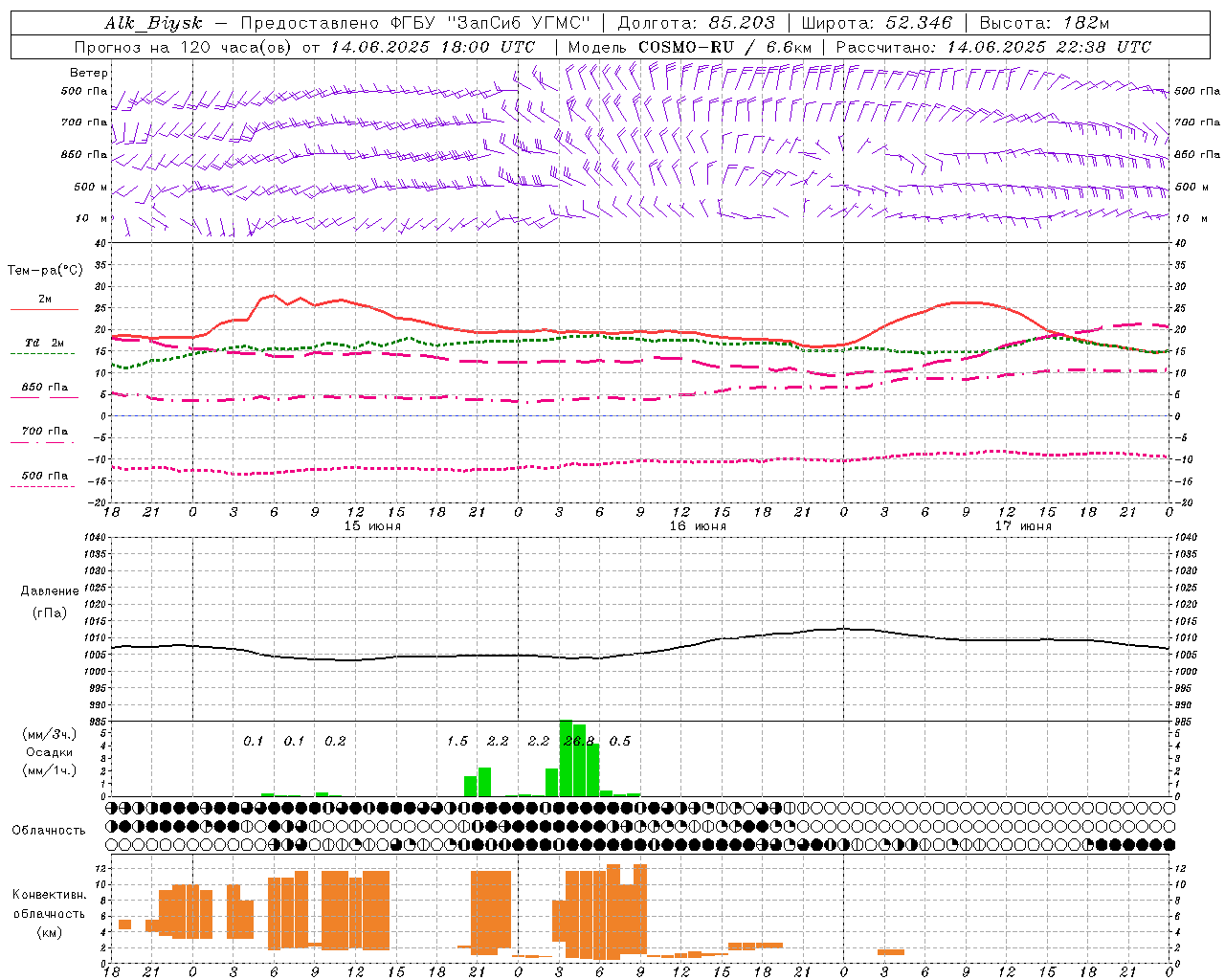1225x980 pixels.
Task: Select the 'Широта: 52.346' header value
Action: [877, 23]
